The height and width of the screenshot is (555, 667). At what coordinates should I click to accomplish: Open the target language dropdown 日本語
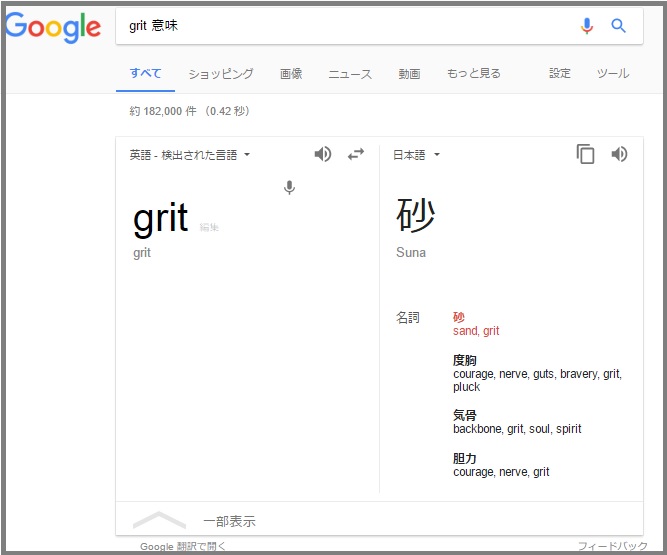point(416,155)
